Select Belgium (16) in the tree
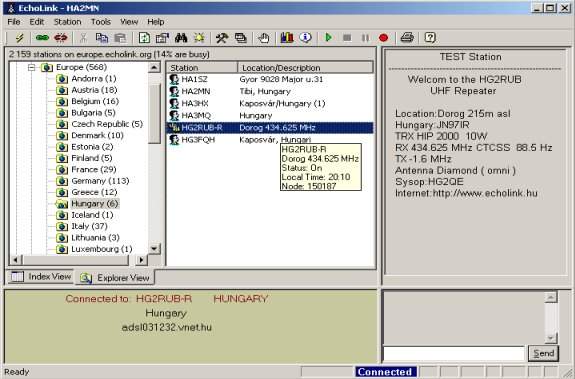The width and height of the screenshot is (575, 379). tap(95, 101)
